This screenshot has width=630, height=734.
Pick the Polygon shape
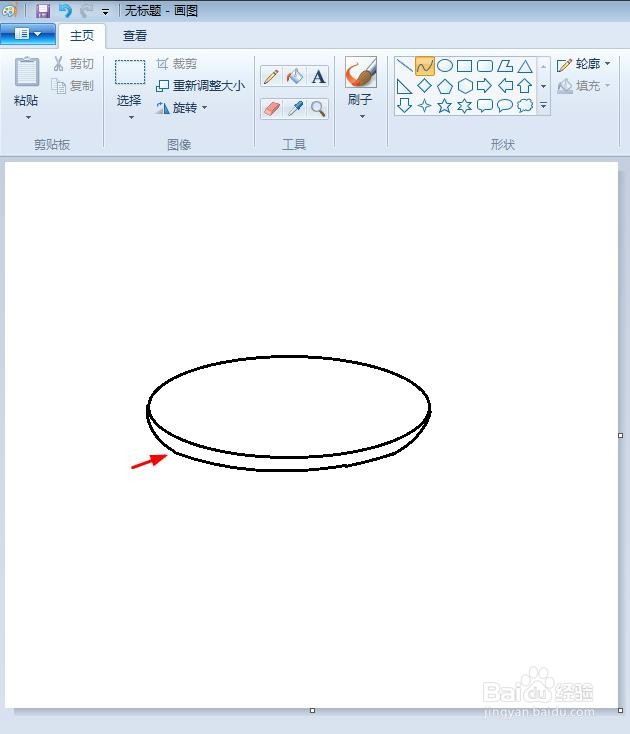coord(505,66)
